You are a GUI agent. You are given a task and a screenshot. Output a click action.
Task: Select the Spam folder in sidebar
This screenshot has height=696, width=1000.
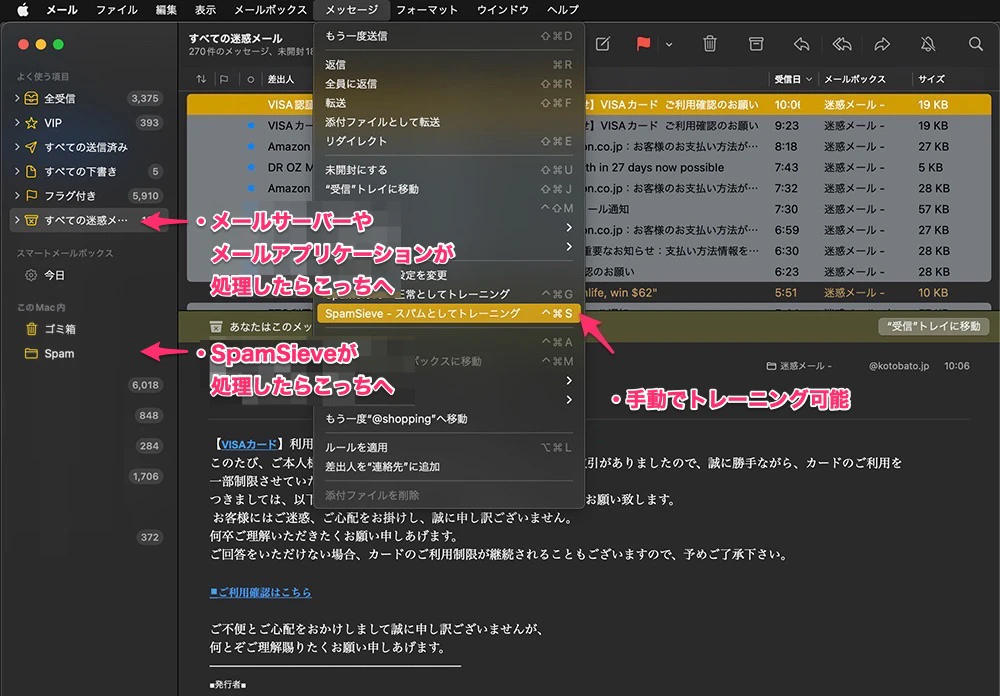tap(59, 353)
